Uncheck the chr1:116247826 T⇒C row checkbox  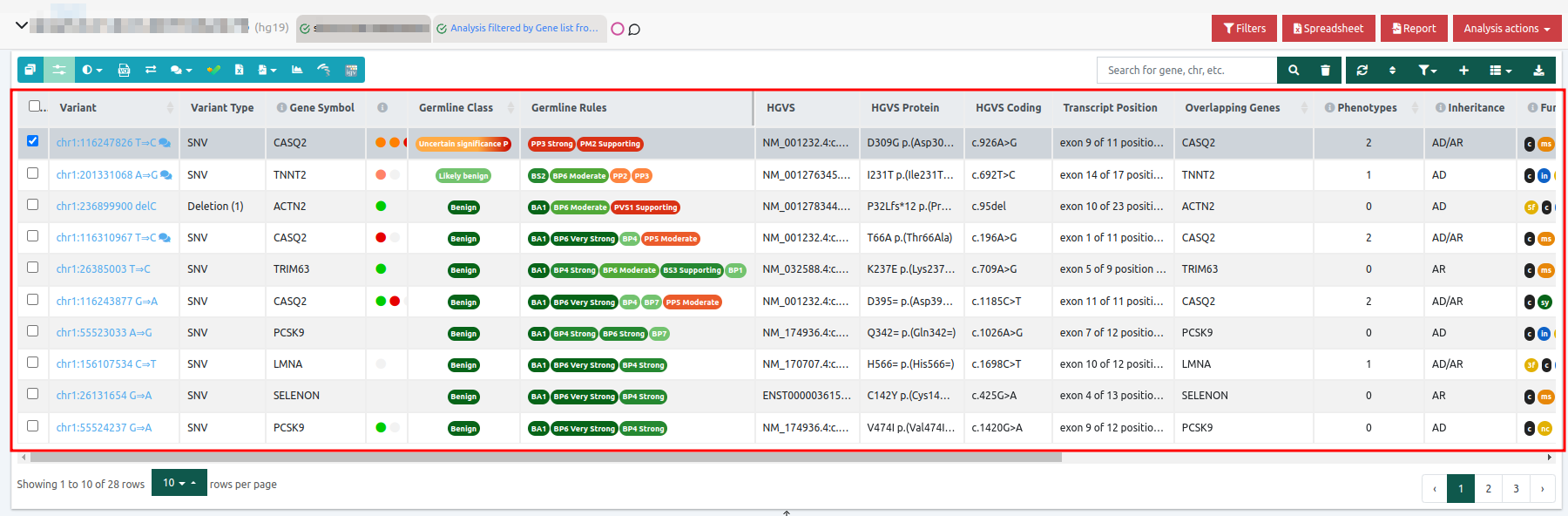[33, 141]
